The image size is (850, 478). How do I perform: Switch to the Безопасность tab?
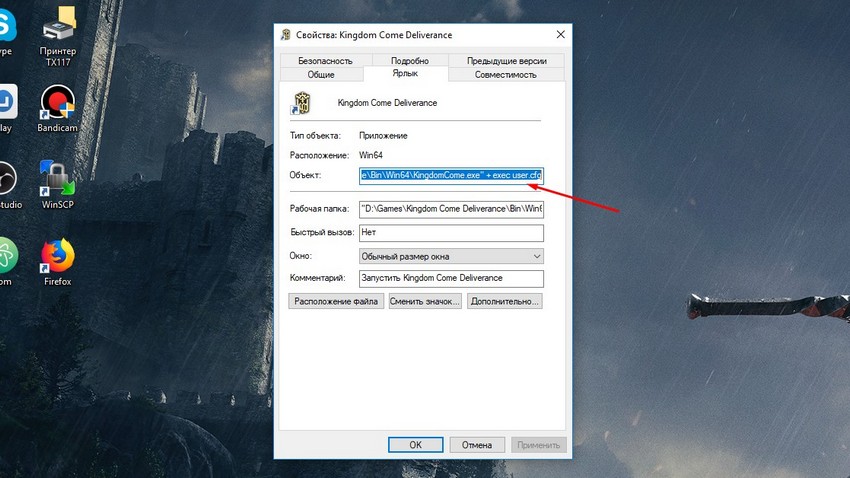pos(325,61)
